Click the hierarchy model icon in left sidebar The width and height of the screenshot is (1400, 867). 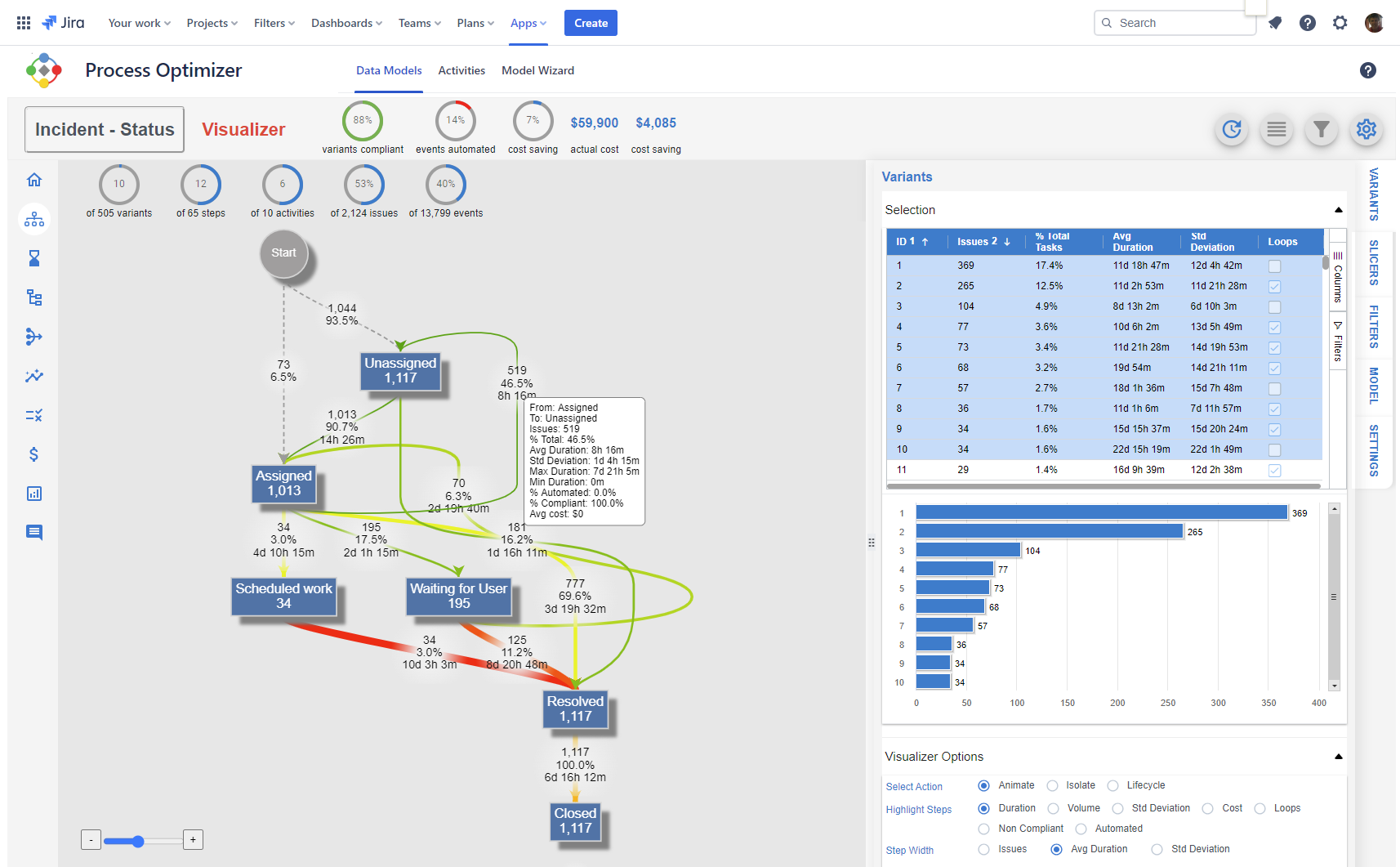(x=34, y=297)
